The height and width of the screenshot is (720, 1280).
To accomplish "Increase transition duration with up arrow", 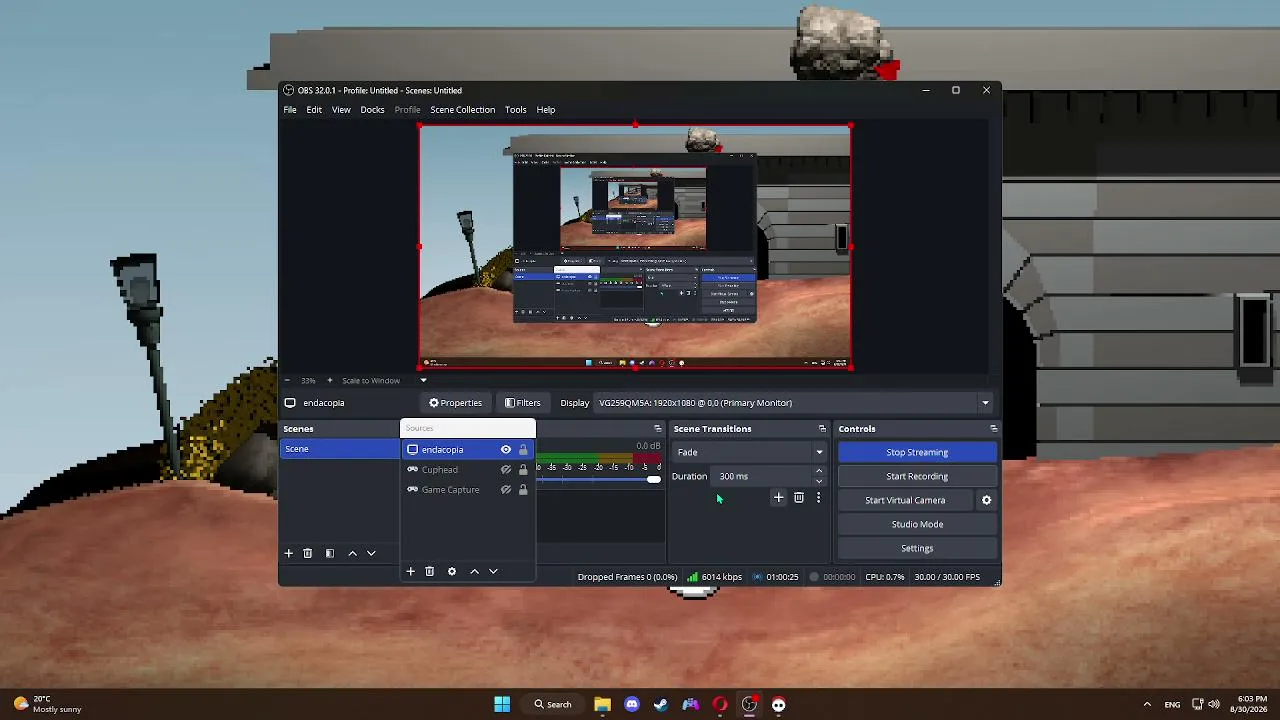I will [x=819, y=472].
